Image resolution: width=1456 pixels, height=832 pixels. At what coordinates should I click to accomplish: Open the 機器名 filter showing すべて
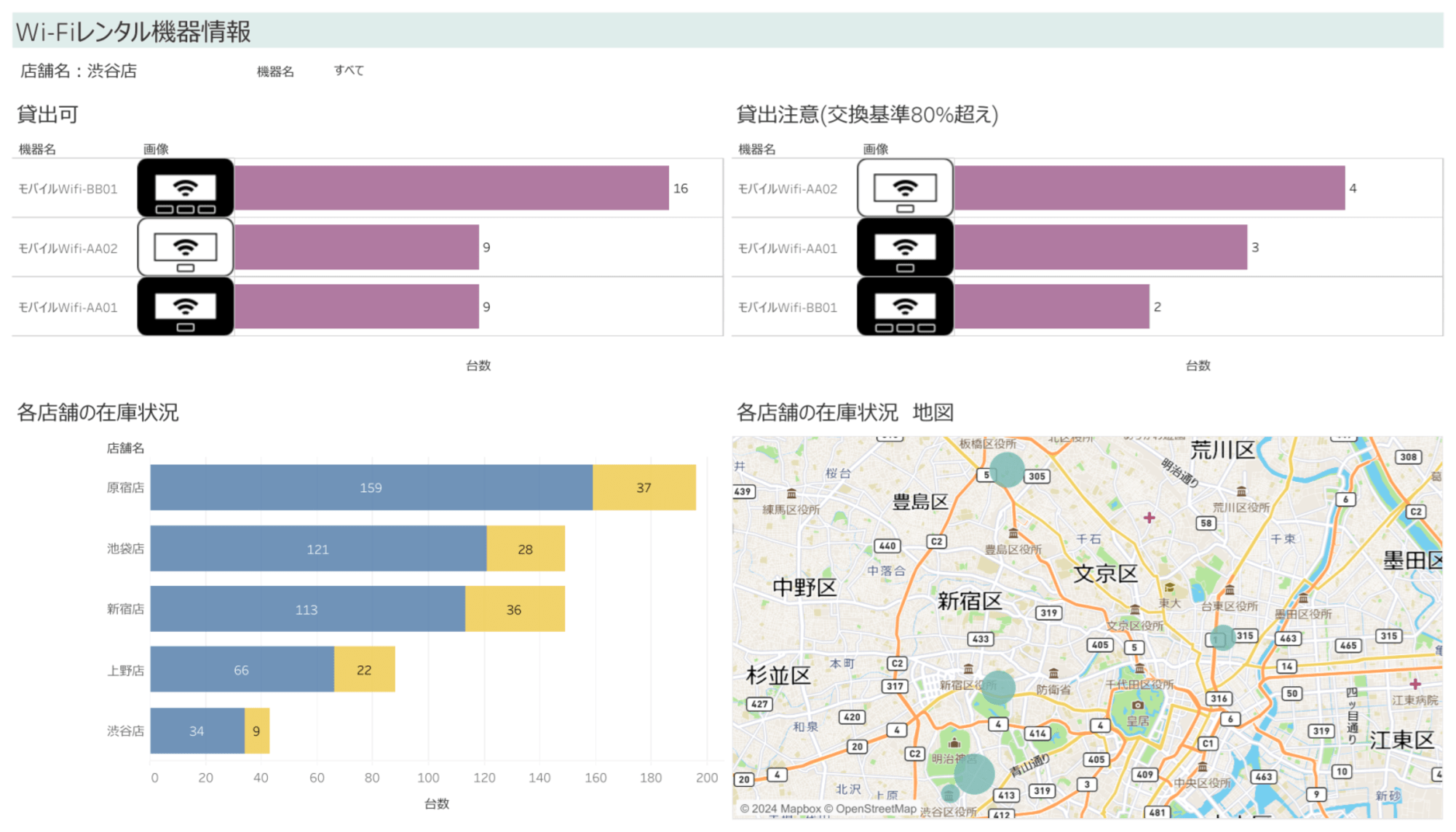coord(349,71)
